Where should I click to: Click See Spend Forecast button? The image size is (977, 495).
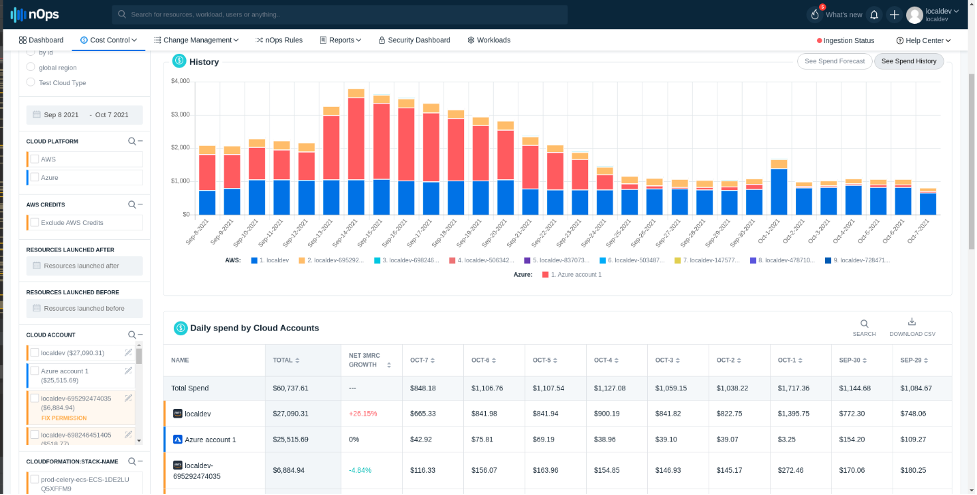tap(834, 61)
